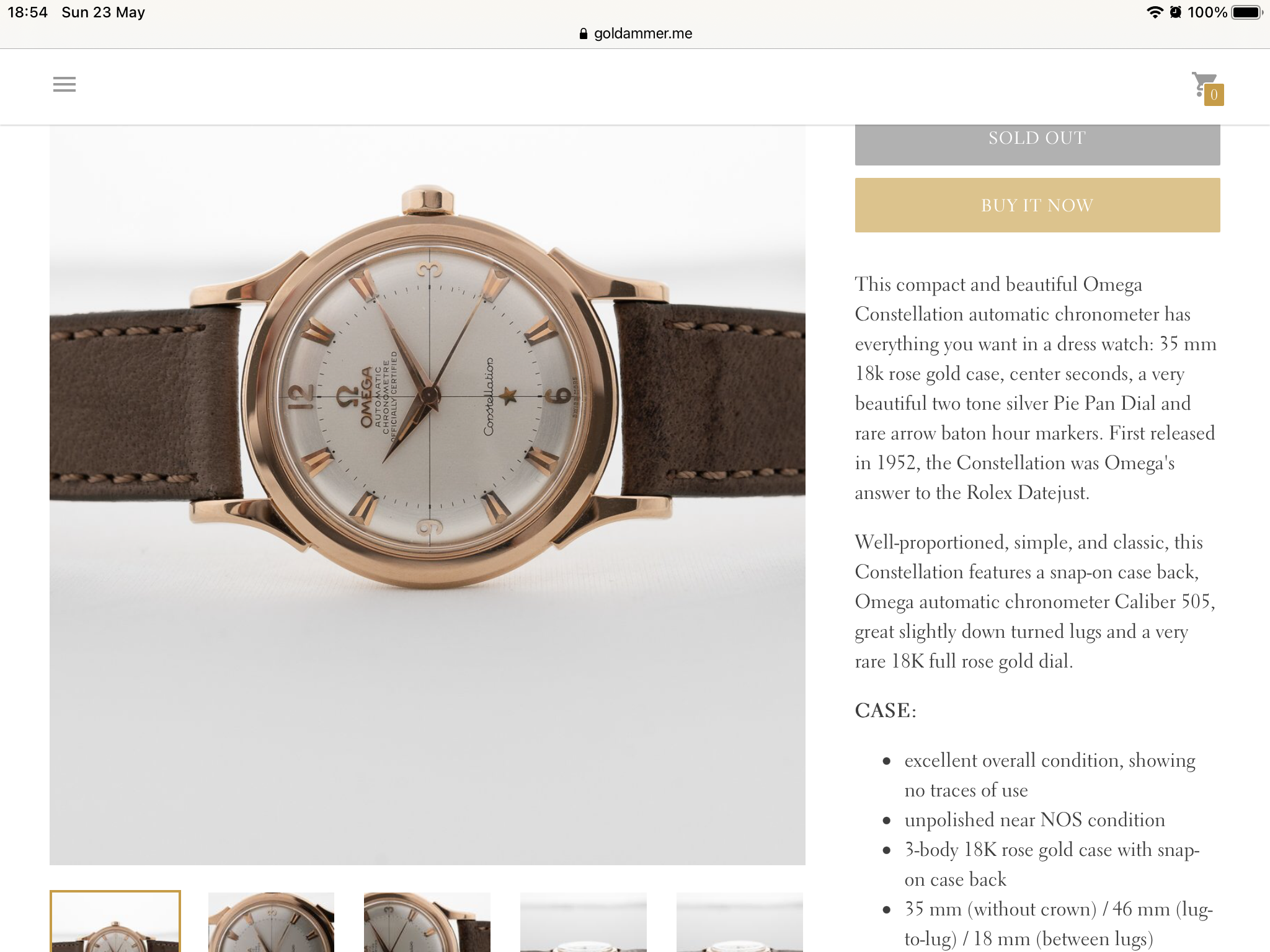Open the shopping cart icon
The width and height of the screenshot is (1270, 952).
(1204, 84)
